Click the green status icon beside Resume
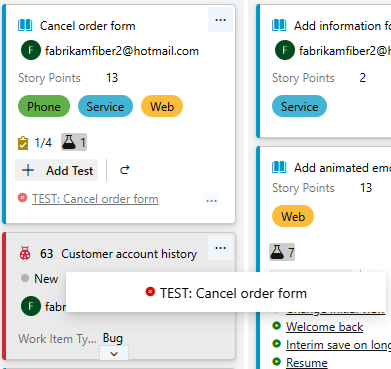Viewport: 391px width, 369px height. (276, 361)
